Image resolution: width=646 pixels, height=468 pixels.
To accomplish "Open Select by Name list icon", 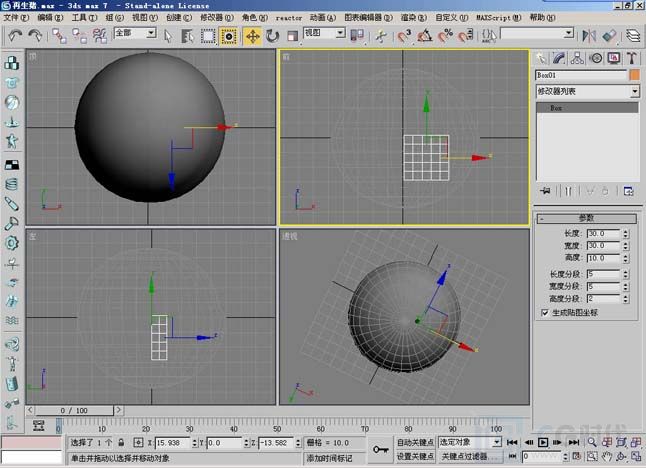I will click(x=188, y=36).
